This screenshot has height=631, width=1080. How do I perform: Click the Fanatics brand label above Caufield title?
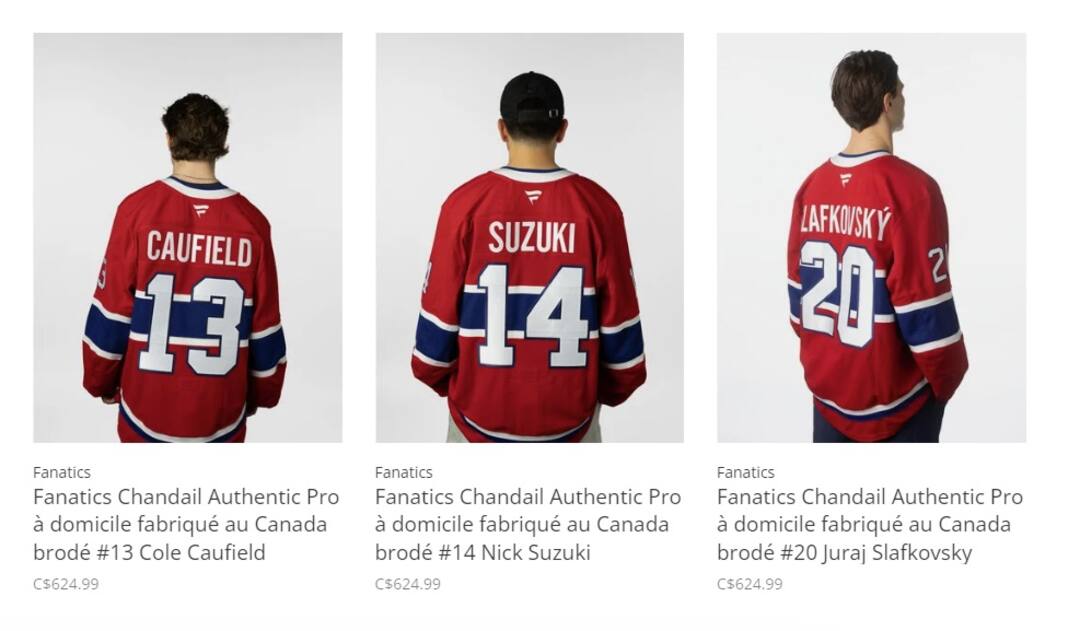[x=62, y=472]
